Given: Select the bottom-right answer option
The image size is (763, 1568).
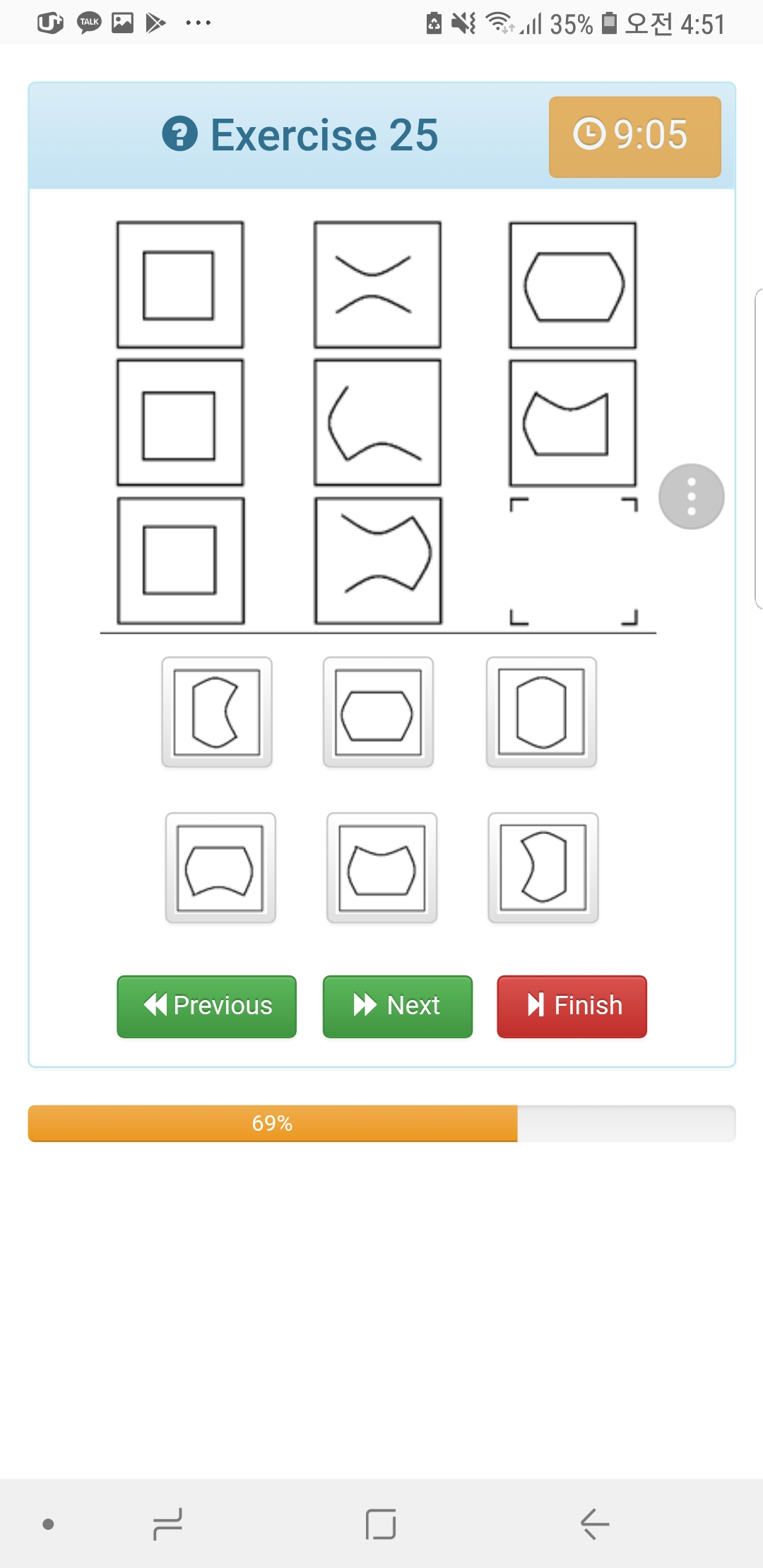Looking at the screenshot, I should pyautogui.click(x=543, y=867).
